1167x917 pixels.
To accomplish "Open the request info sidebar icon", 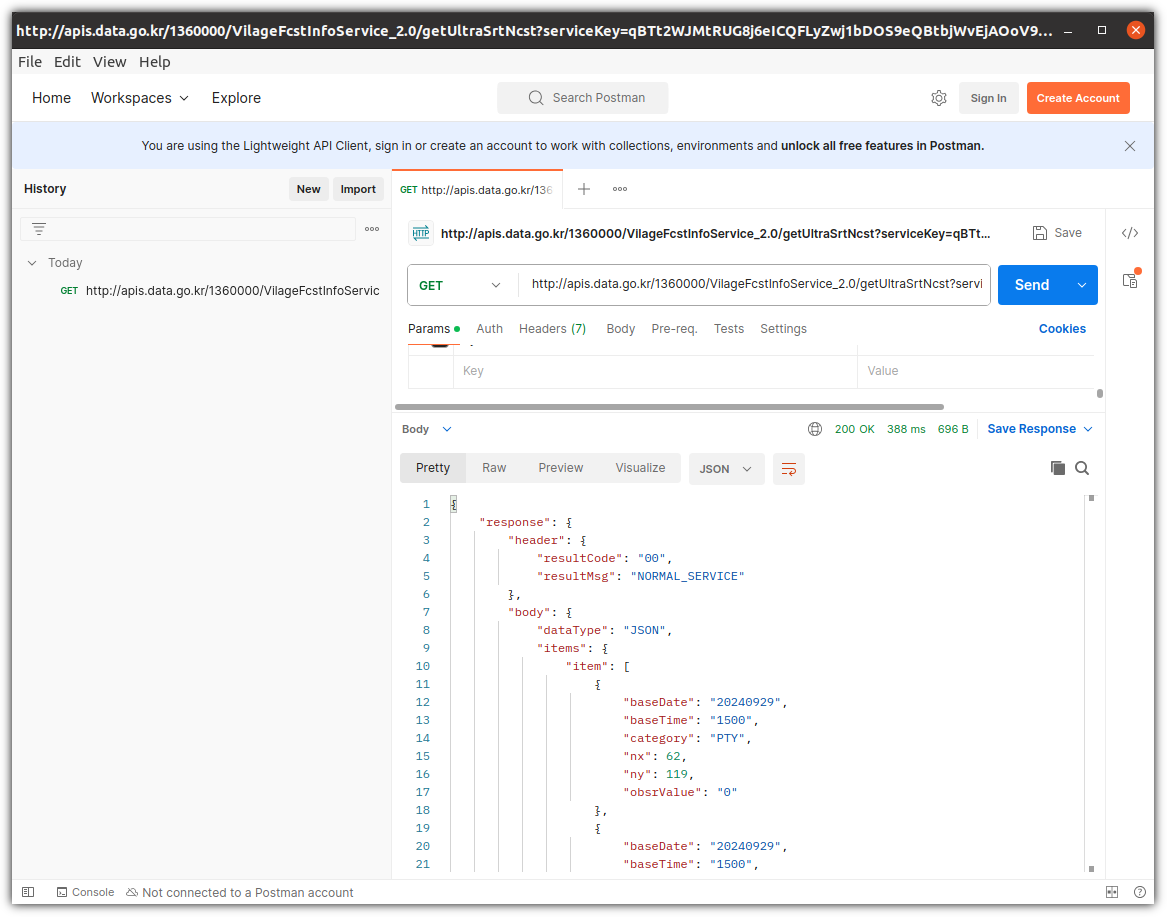I will (1131, 280).
